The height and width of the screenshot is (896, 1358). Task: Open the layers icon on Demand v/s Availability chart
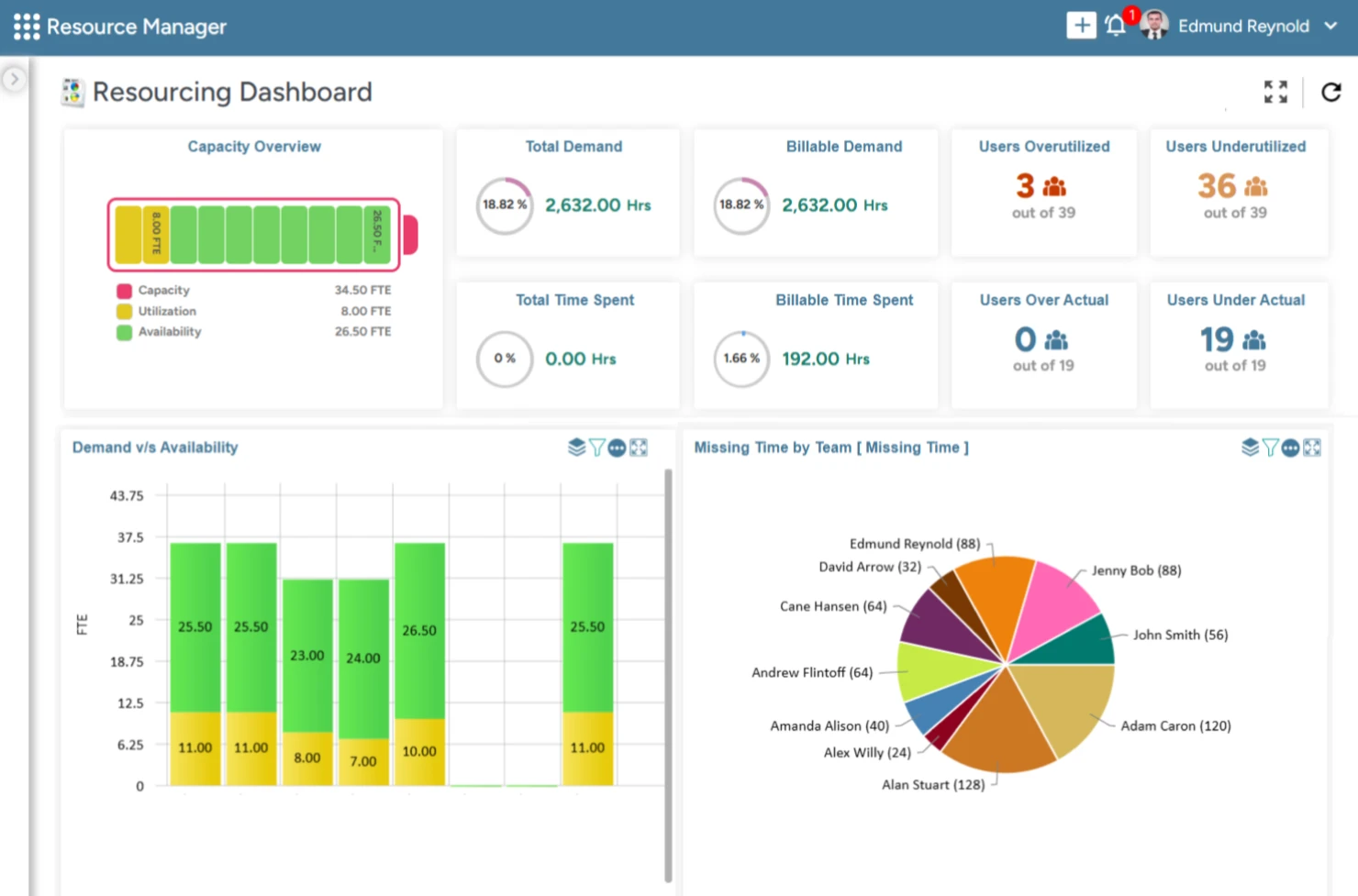coord(576,448)
